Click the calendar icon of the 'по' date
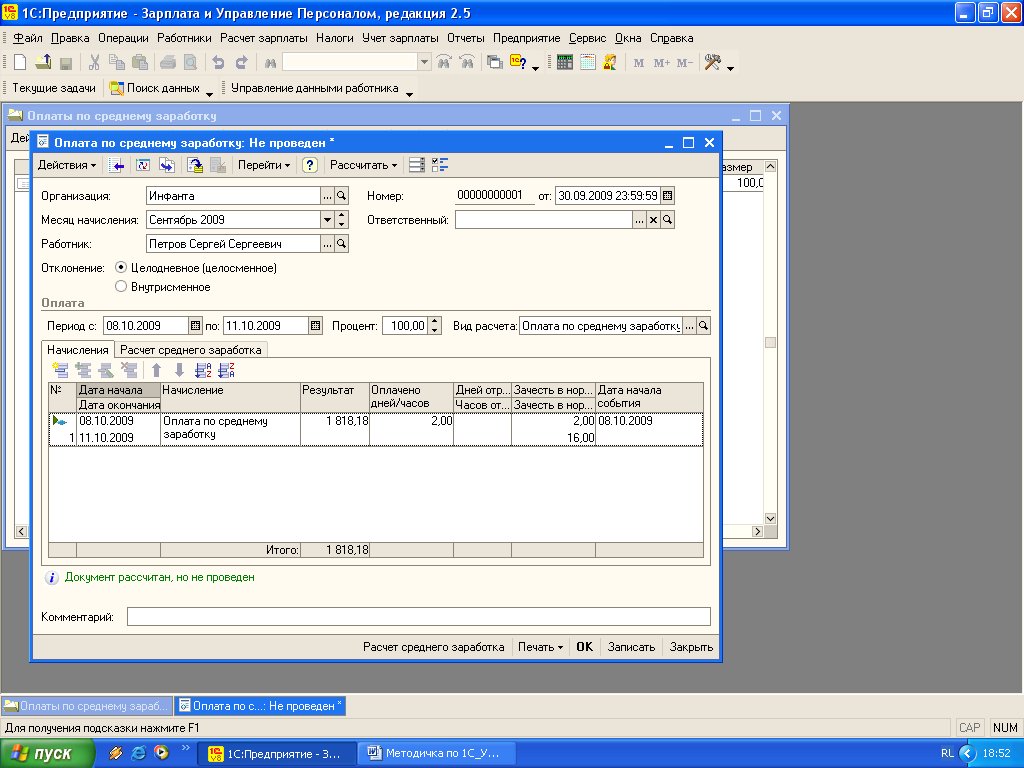The height and width of the screenshot is (768, 1024). tap(315, 326)
